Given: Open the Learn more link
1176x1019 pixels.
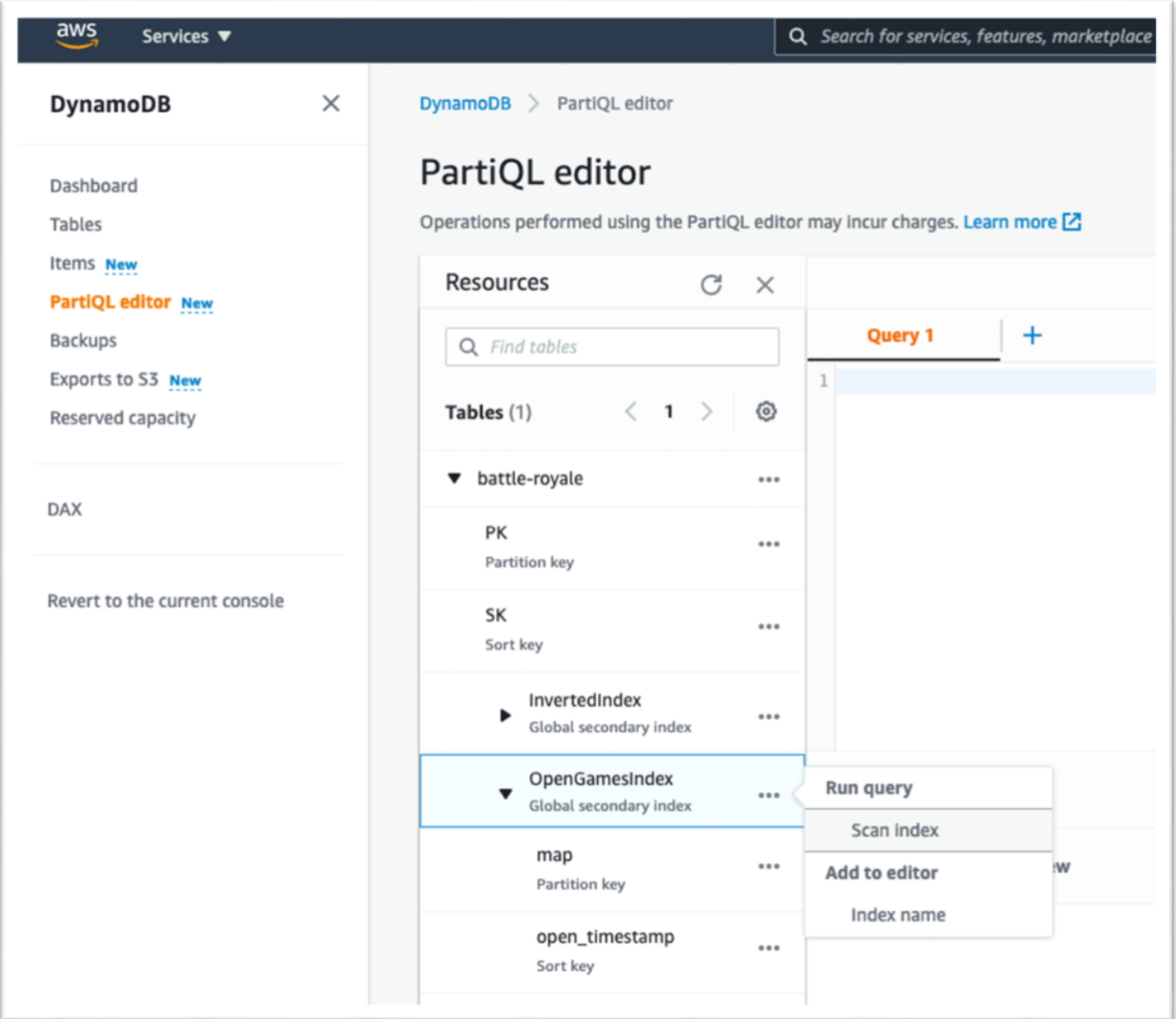Looking at the screenshot, I should pyautogui.click(x=1009, y=222).
